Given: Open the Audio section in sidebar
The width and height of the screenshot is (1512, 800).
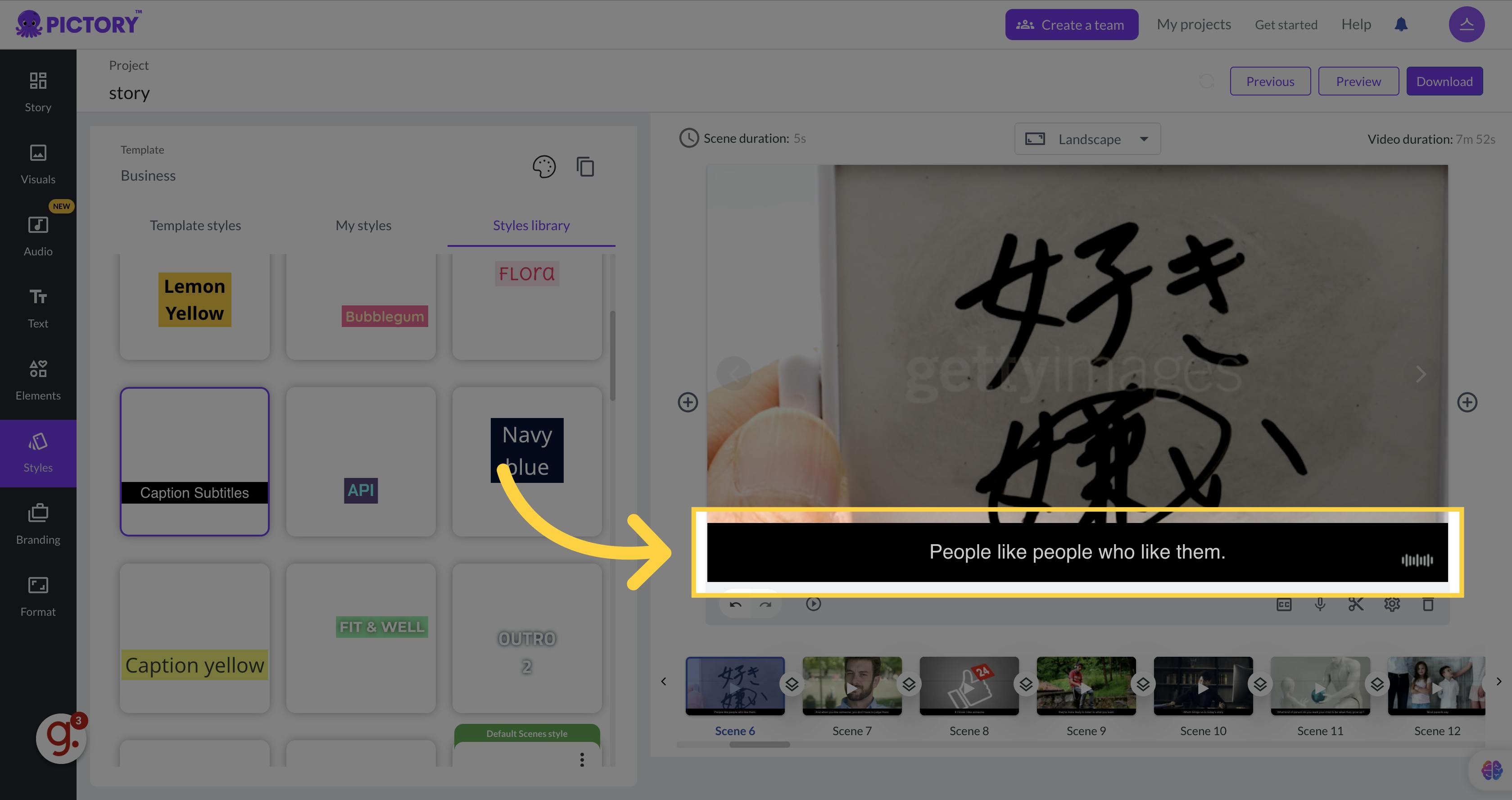Looking at the screenshot, I should click(x=38, y=236).
